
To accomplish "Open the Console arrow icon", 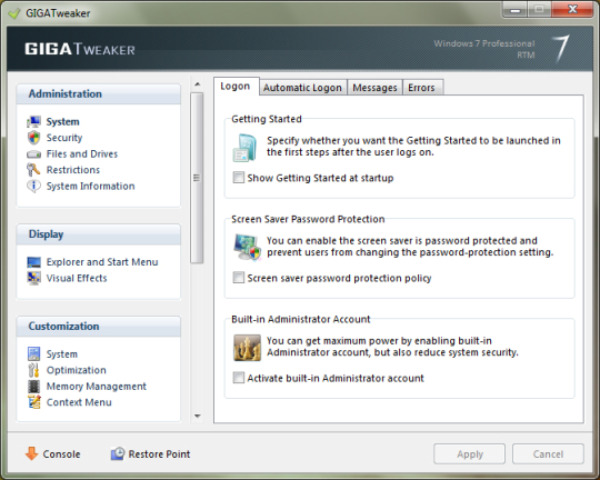I will [31, 454].
